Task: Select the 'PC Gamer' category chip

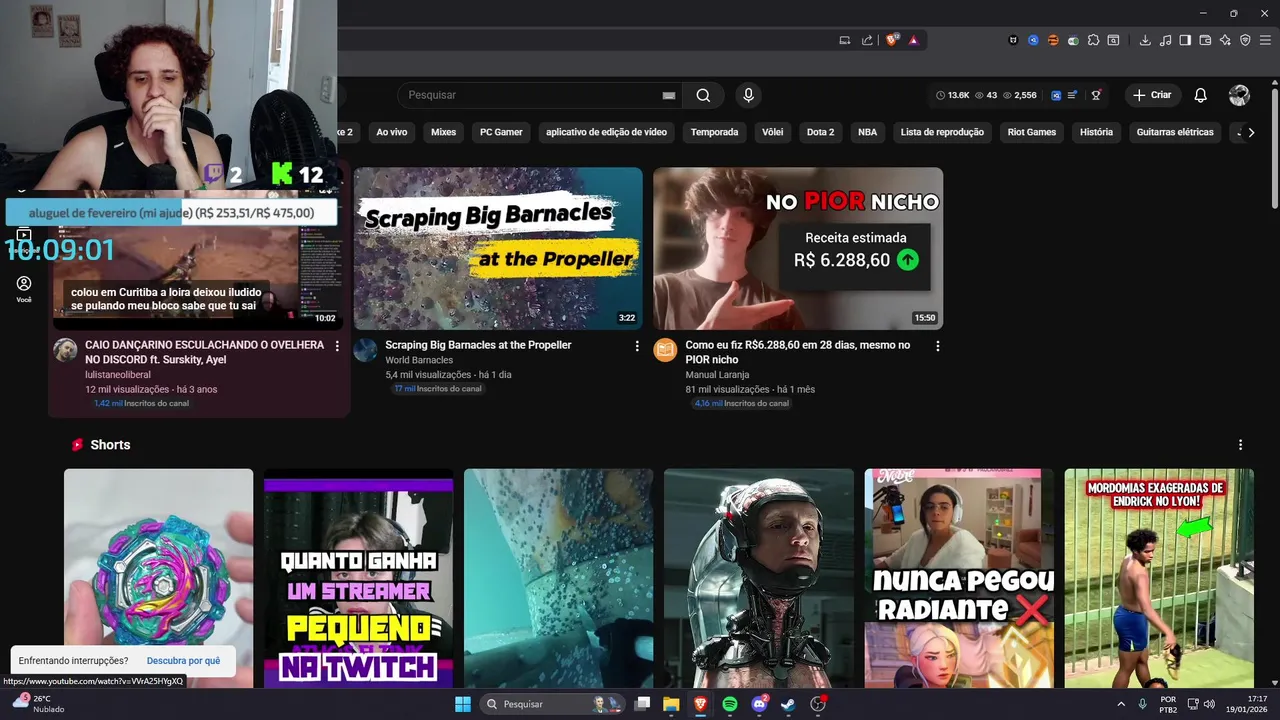Action: 501,132
